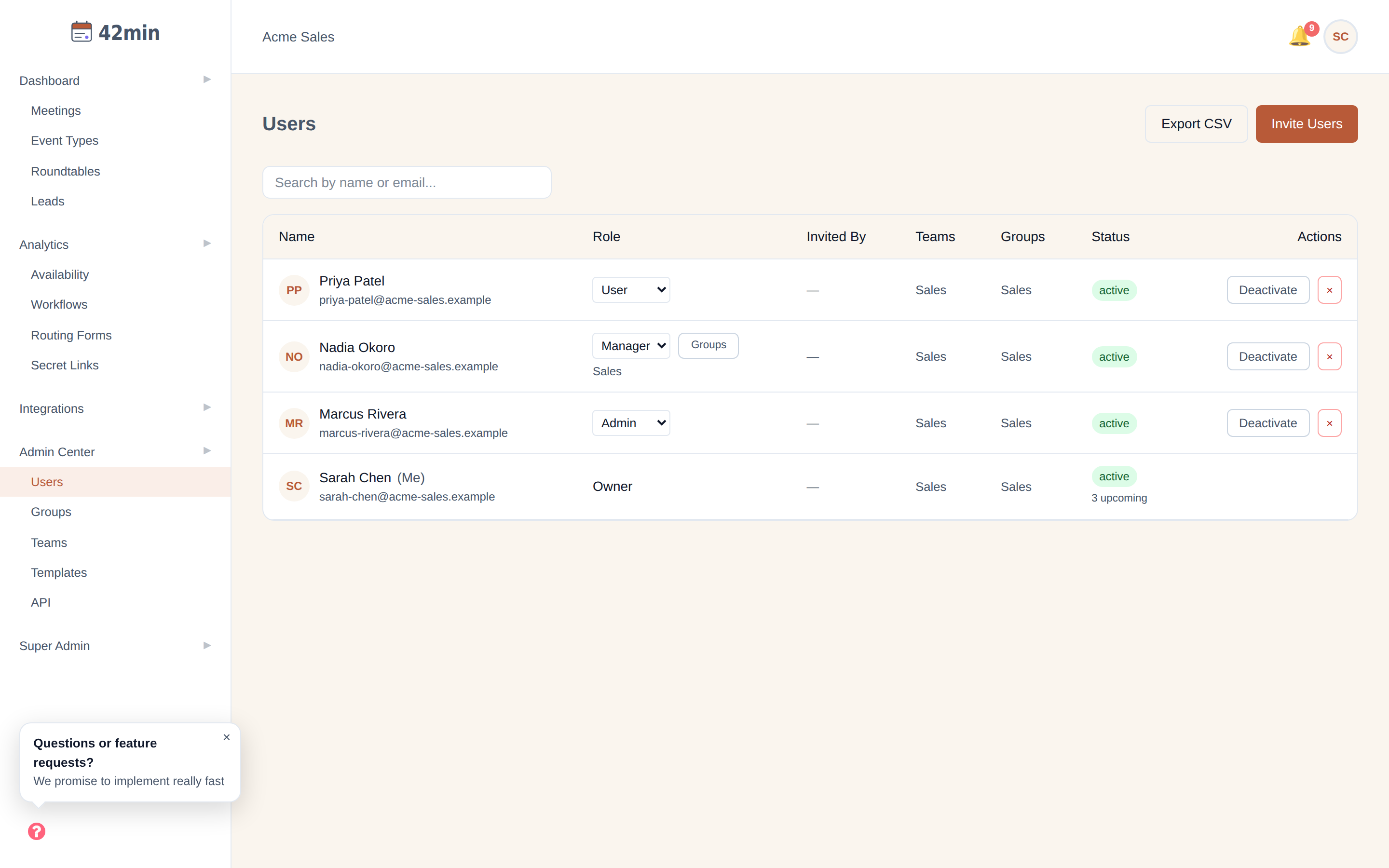Image resolution: width=1389 pixels, height=868 pixels.
Task: Open Workflows page
Action: click(x=59, y=305)
